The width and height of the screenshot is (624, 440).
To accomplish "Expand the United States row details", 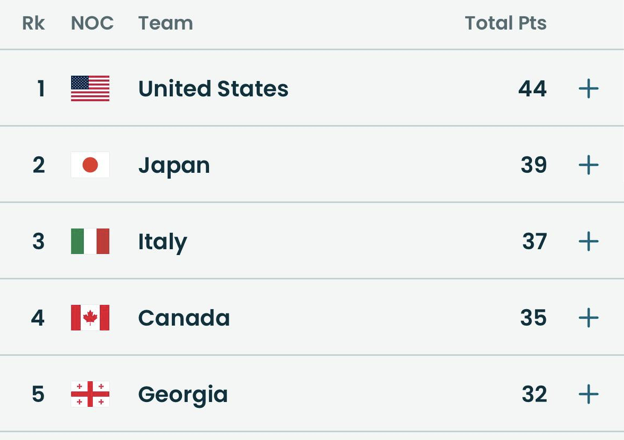I will point(589,88).
